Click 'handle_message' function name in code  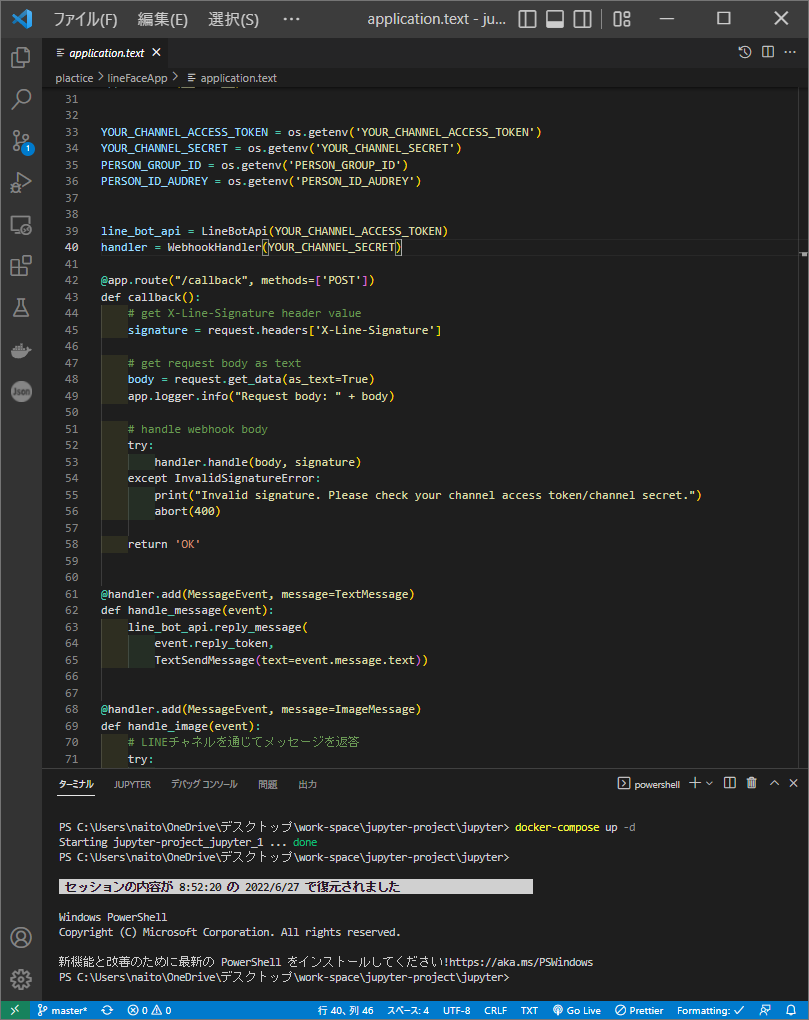click(x=174, y=610)
